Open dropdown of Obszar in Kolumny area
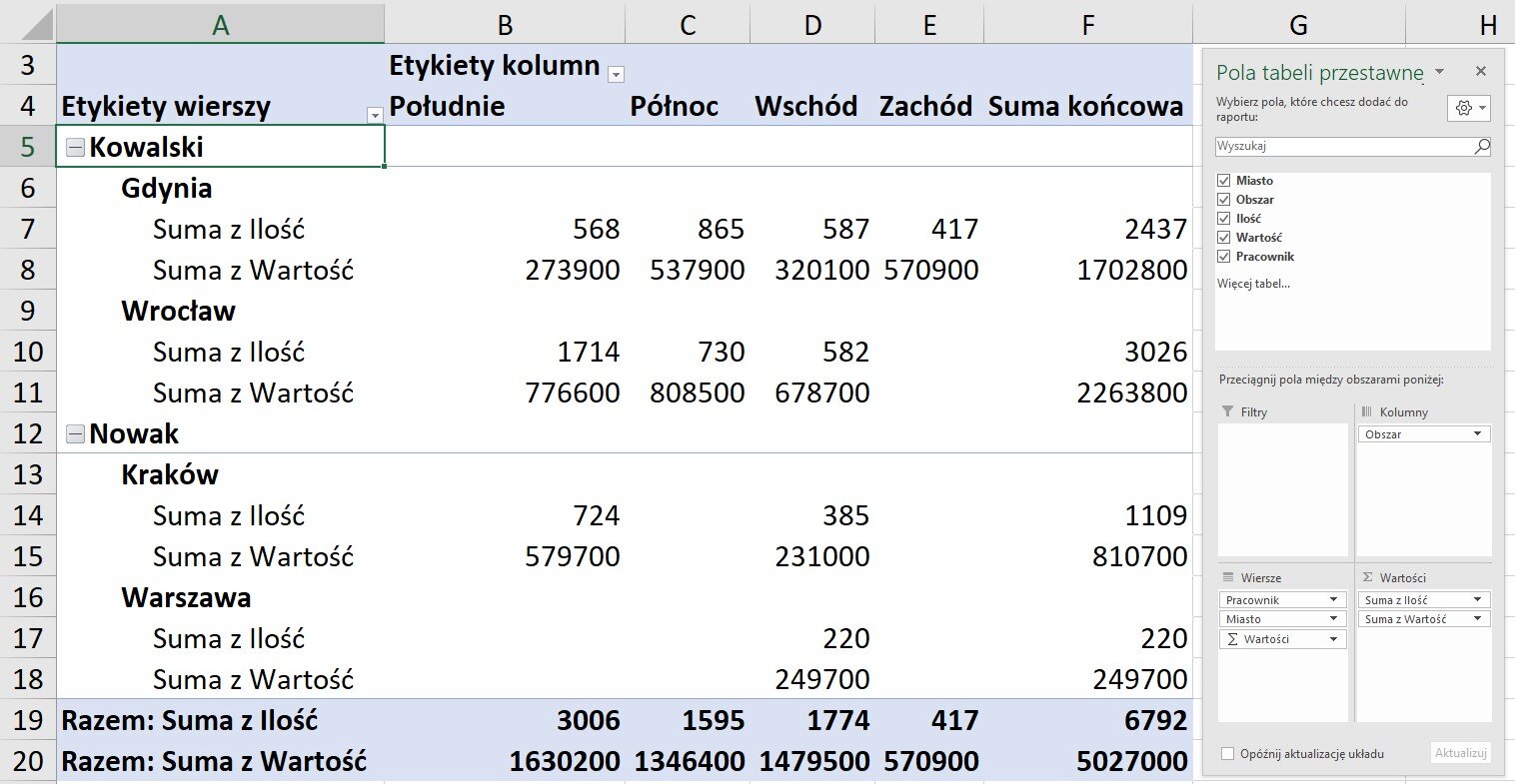The height and width of the screenshot is (784, 1515). [1477, 434]
